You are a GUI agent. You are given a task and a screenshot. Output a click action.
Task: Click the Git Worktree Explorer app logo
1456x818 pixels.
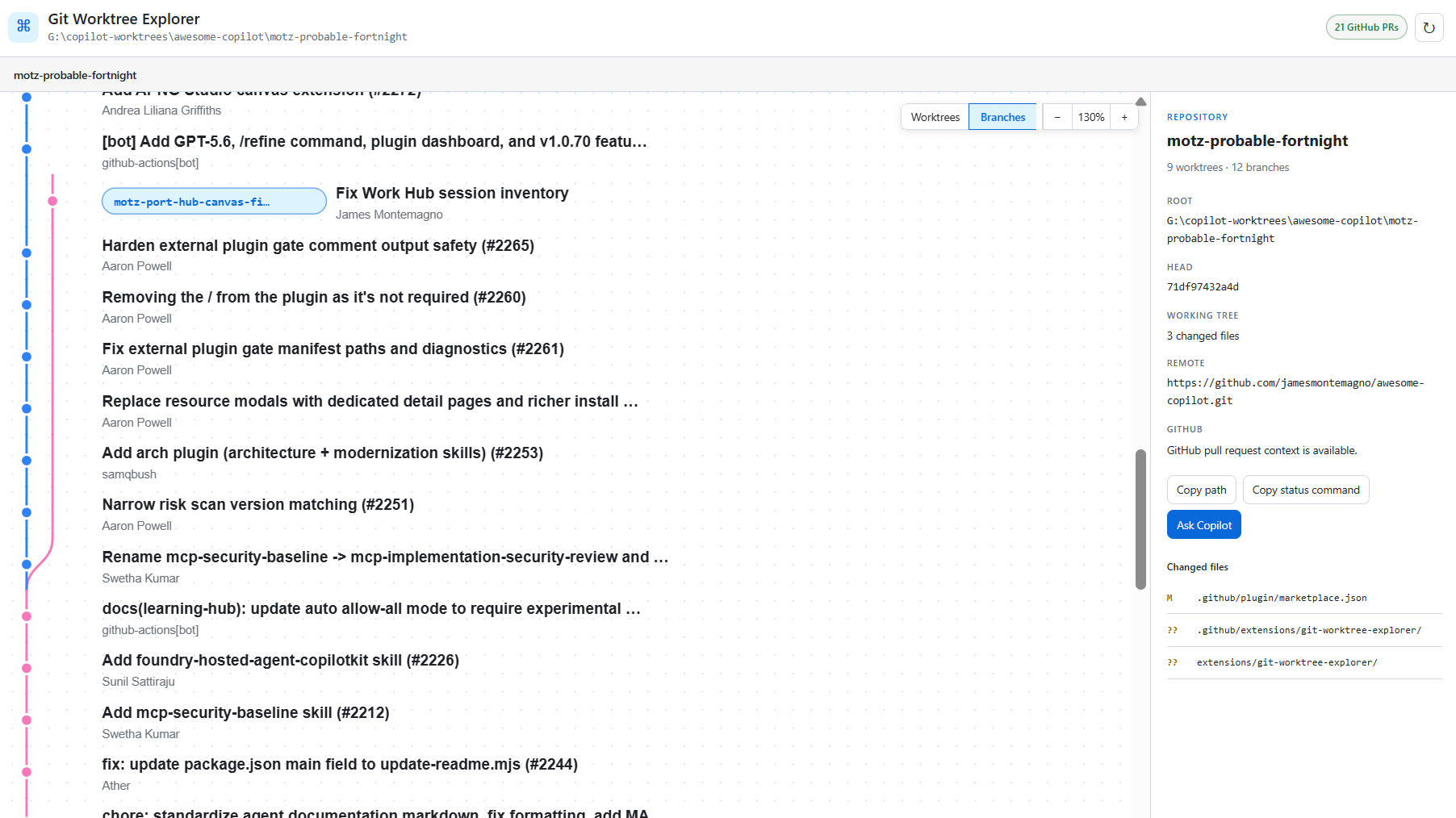click(23, 27)
